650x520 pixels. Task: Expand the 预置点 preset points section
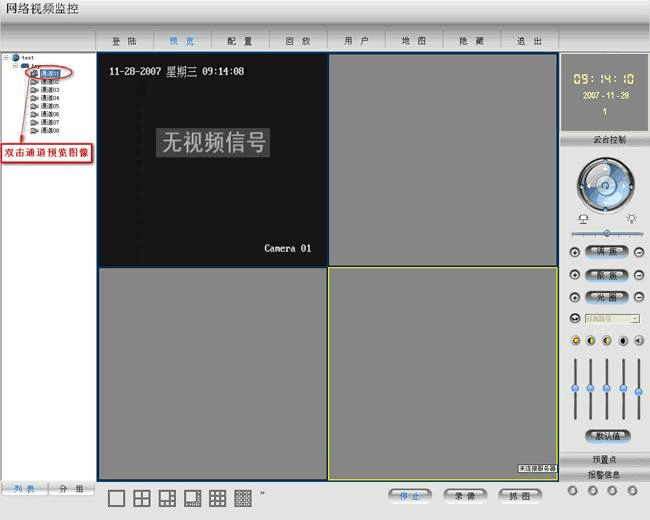(x=604, y=459)
